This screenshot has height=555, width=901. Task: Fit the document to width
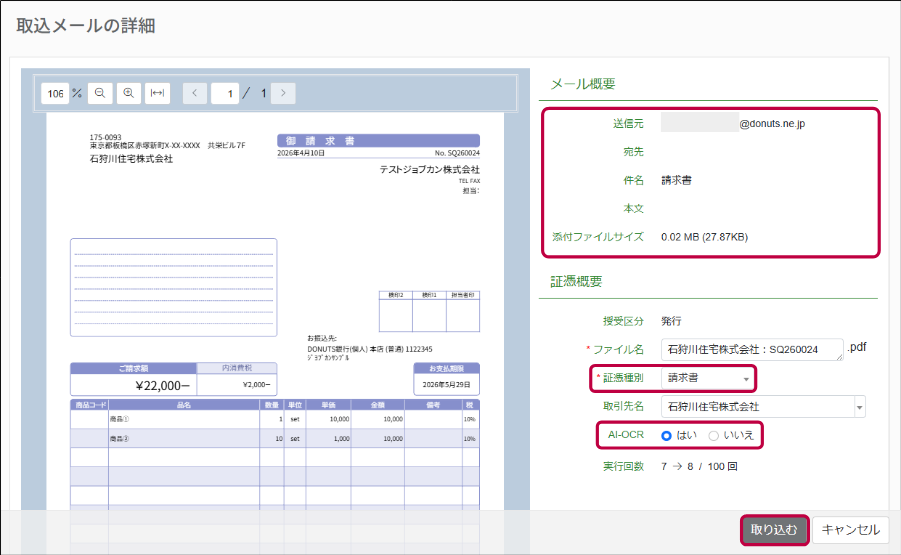pos(157,93)
